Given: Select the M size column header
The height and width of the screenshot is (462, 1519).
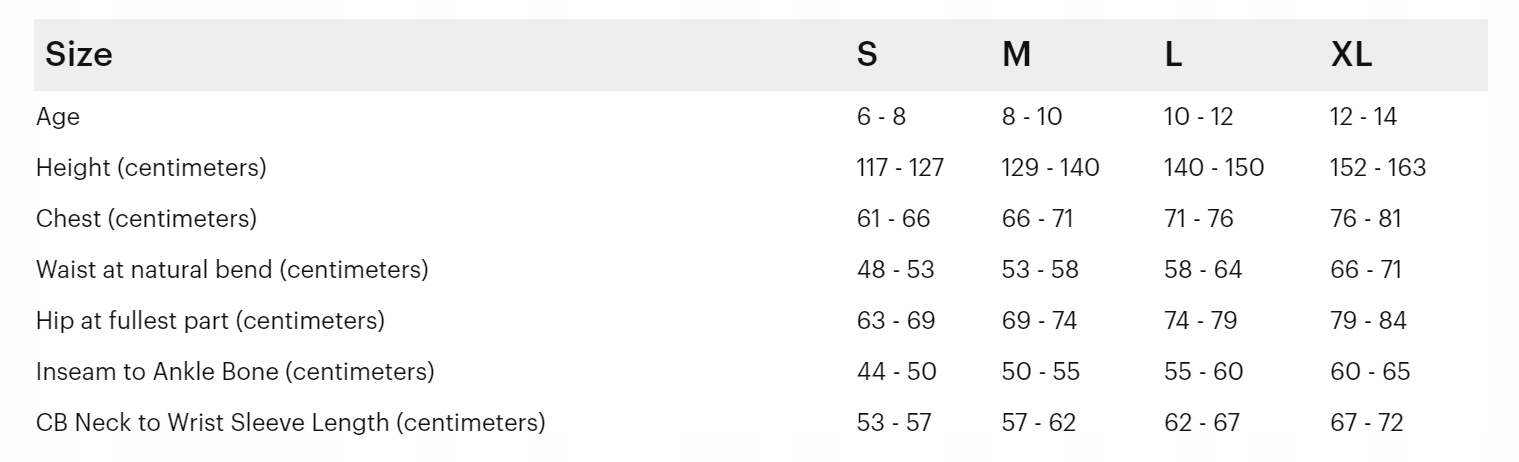Looking at the screenshot, I should (x=1016, y=55).
